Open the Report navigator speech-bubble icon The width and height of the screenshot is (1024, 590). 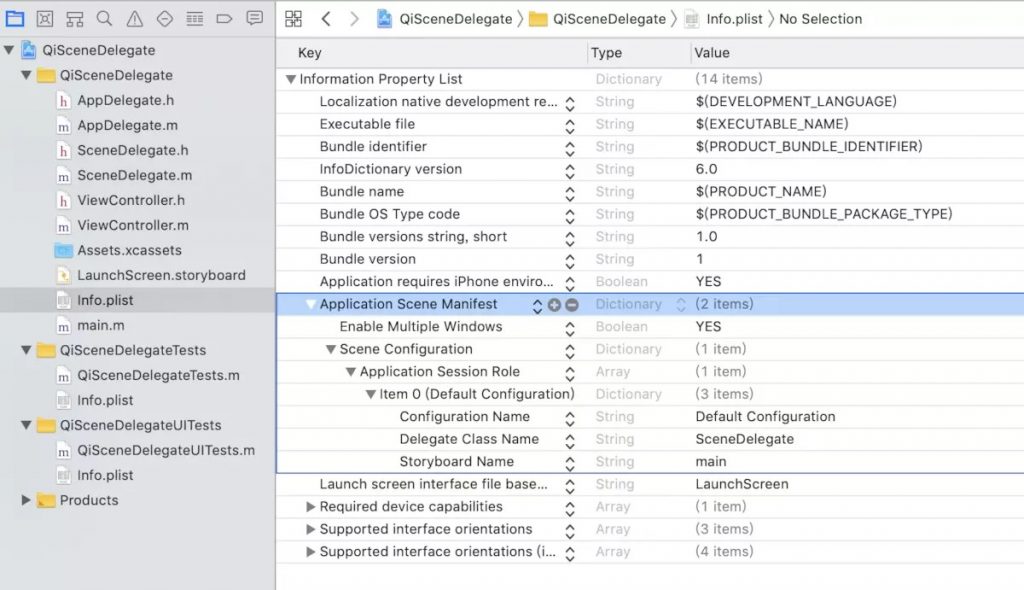point(255,18)
